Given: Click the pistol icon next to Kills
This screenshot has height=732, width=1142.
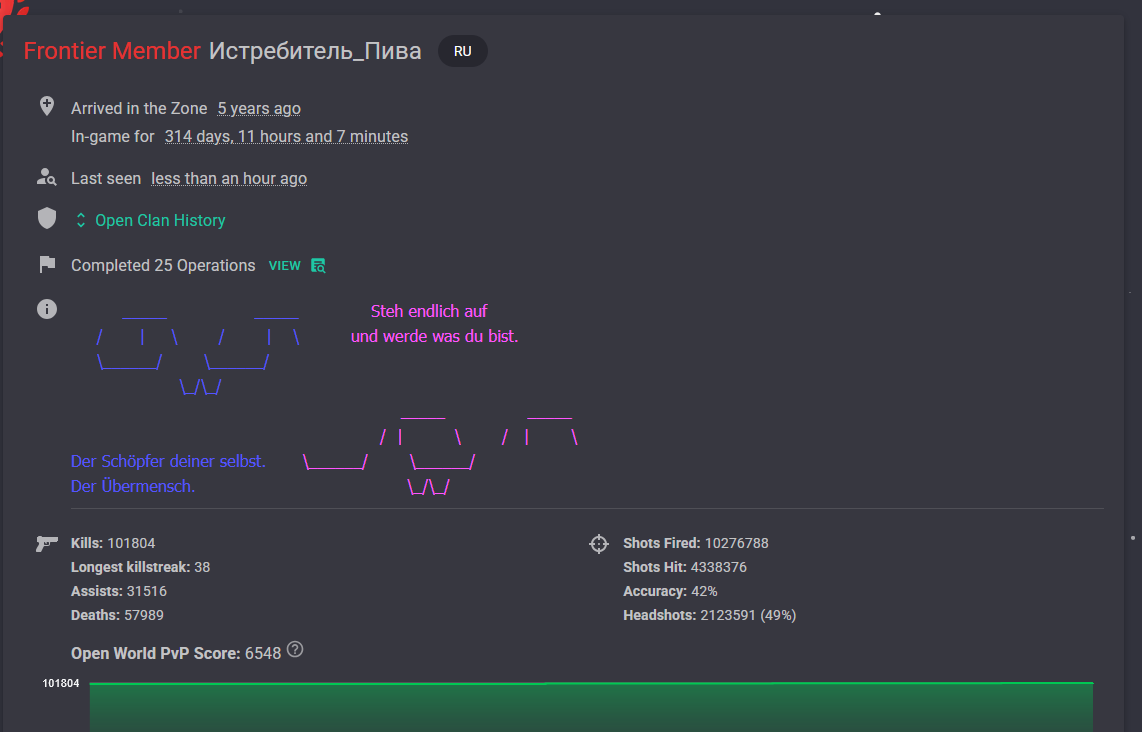Looking at the screenshot, I should click(x=46, y=543).
